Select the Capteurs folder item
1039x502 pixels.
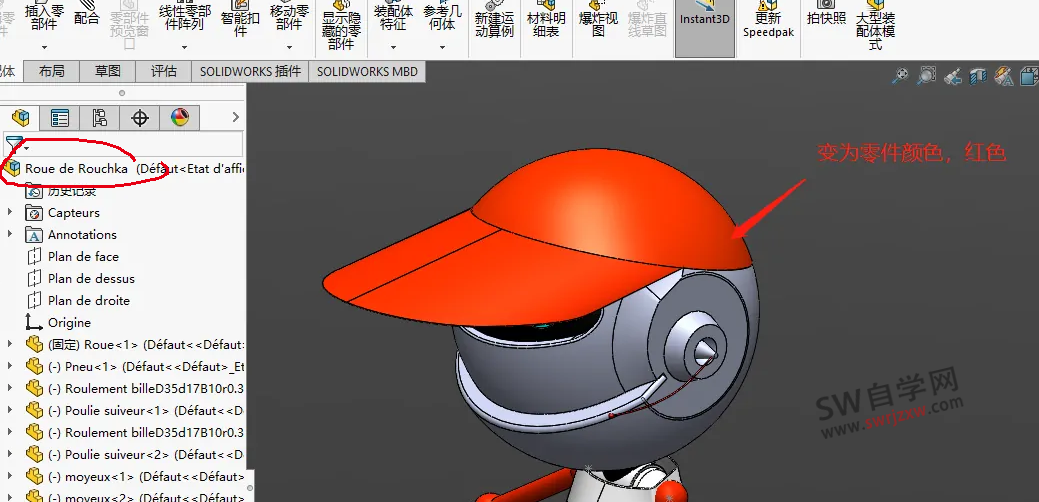[62, 213]
